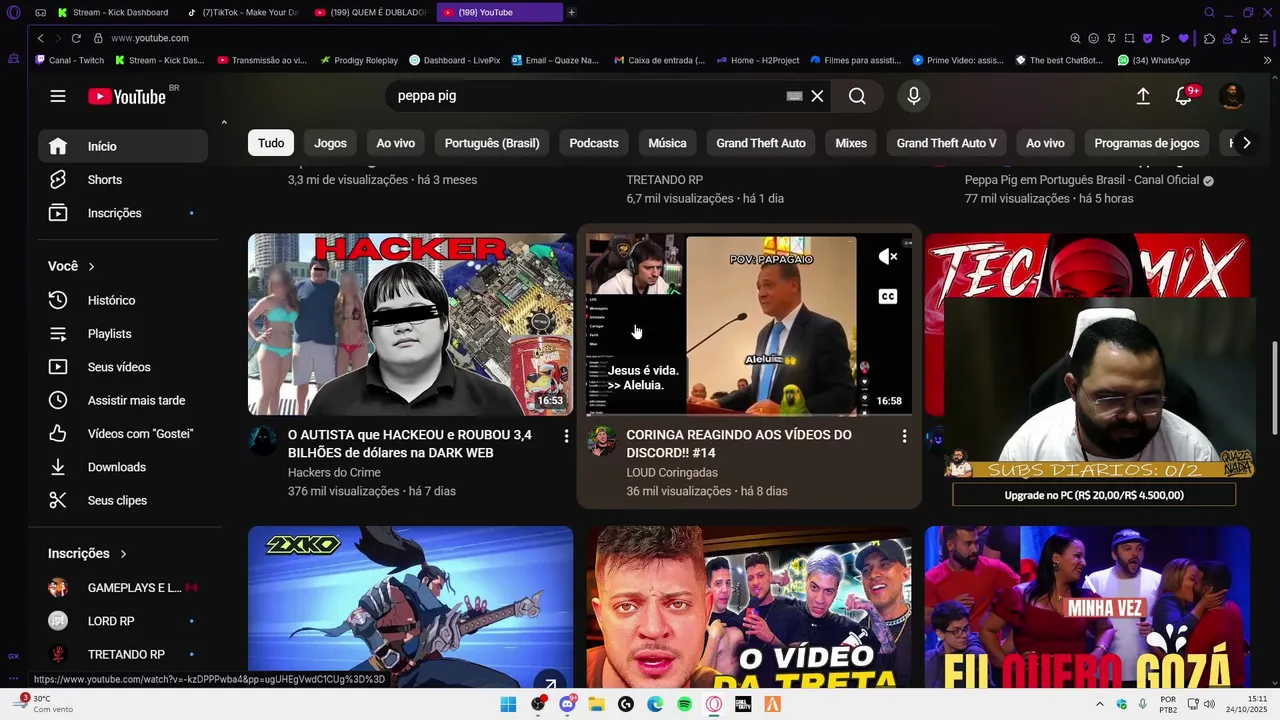Viewport: 1280px width, 720px height.
Task: Open Spotify from the taskbar
Action: [684, 704]
